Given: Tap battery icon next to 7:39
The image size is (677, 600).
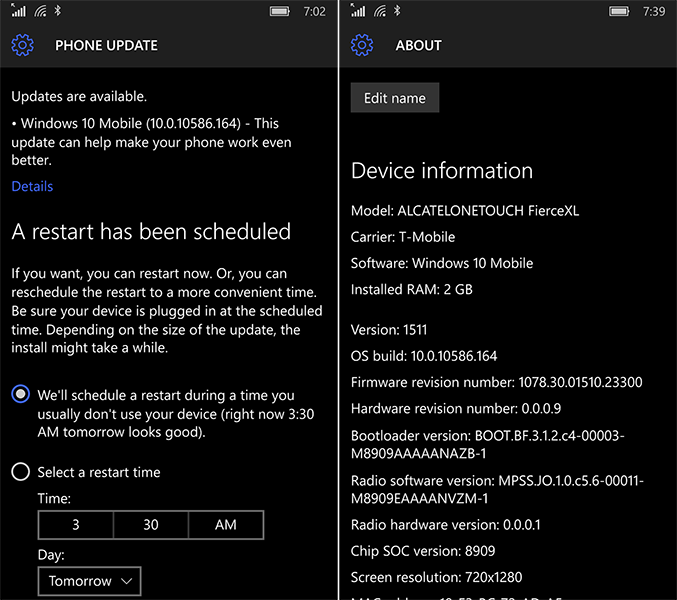Looking at the screenshot, I should pyautogui.click(x=619, y=11).
